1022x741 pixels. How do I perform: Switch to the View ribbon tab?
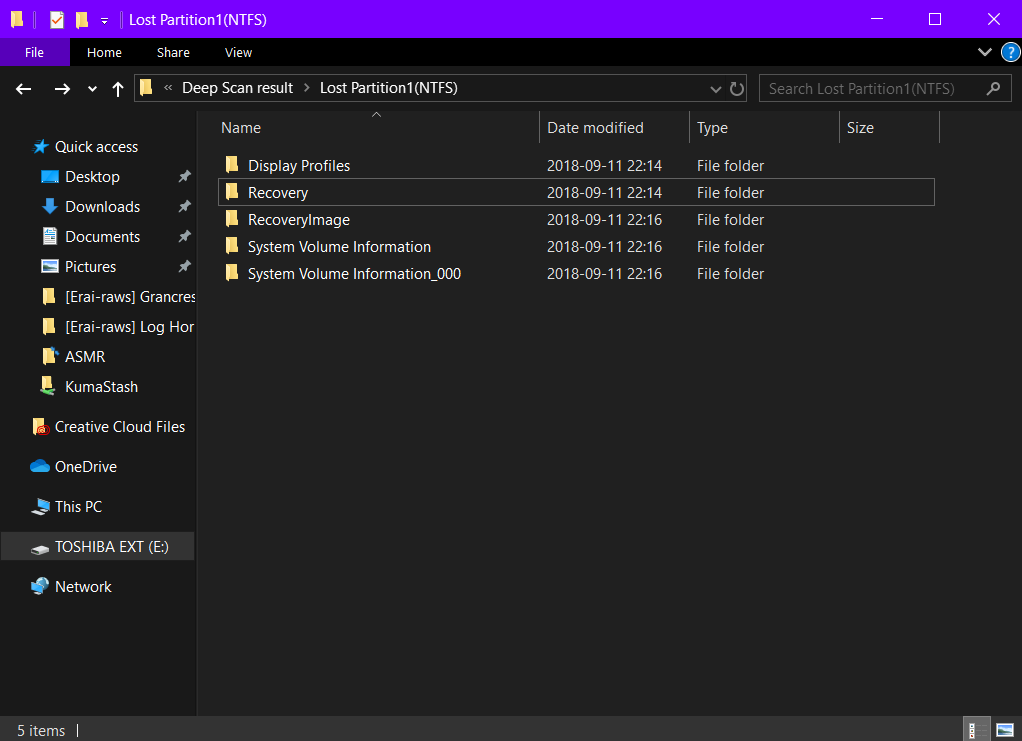(x=239, y=52)
